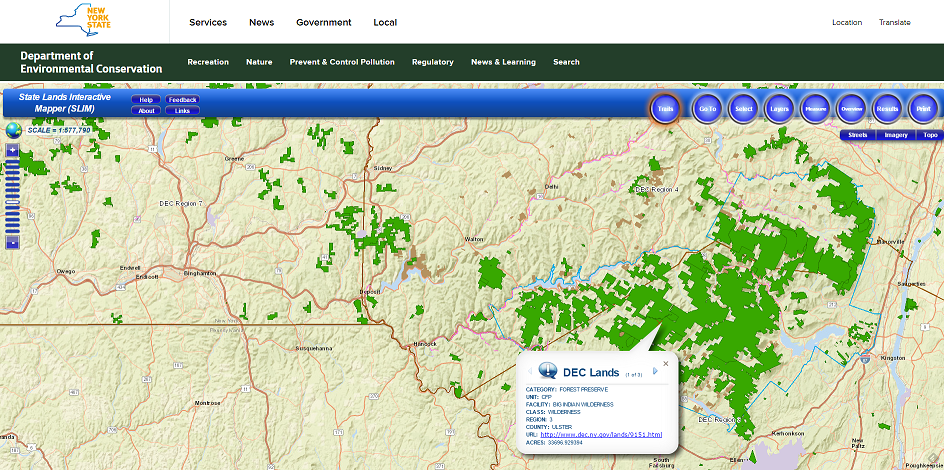Click the SCALE = 1:577,790 label
Viewport: 944px width, 470px height.
(x=58, y=130)
